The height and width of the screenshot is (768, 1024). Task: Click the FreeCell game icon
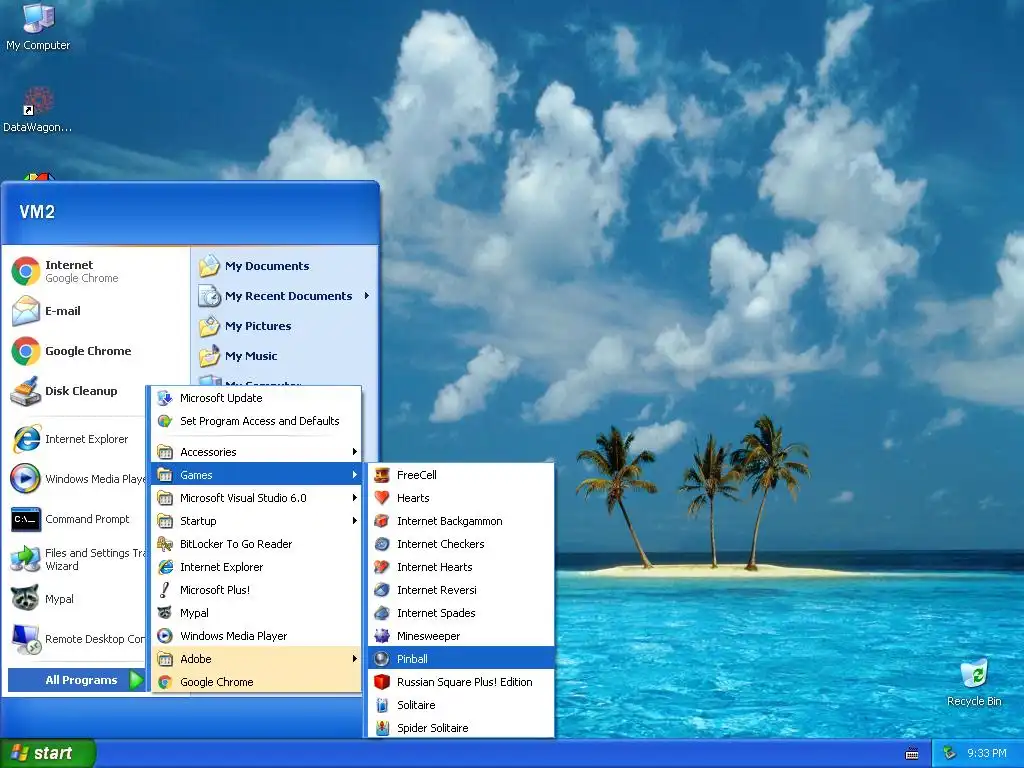point(382,475)
